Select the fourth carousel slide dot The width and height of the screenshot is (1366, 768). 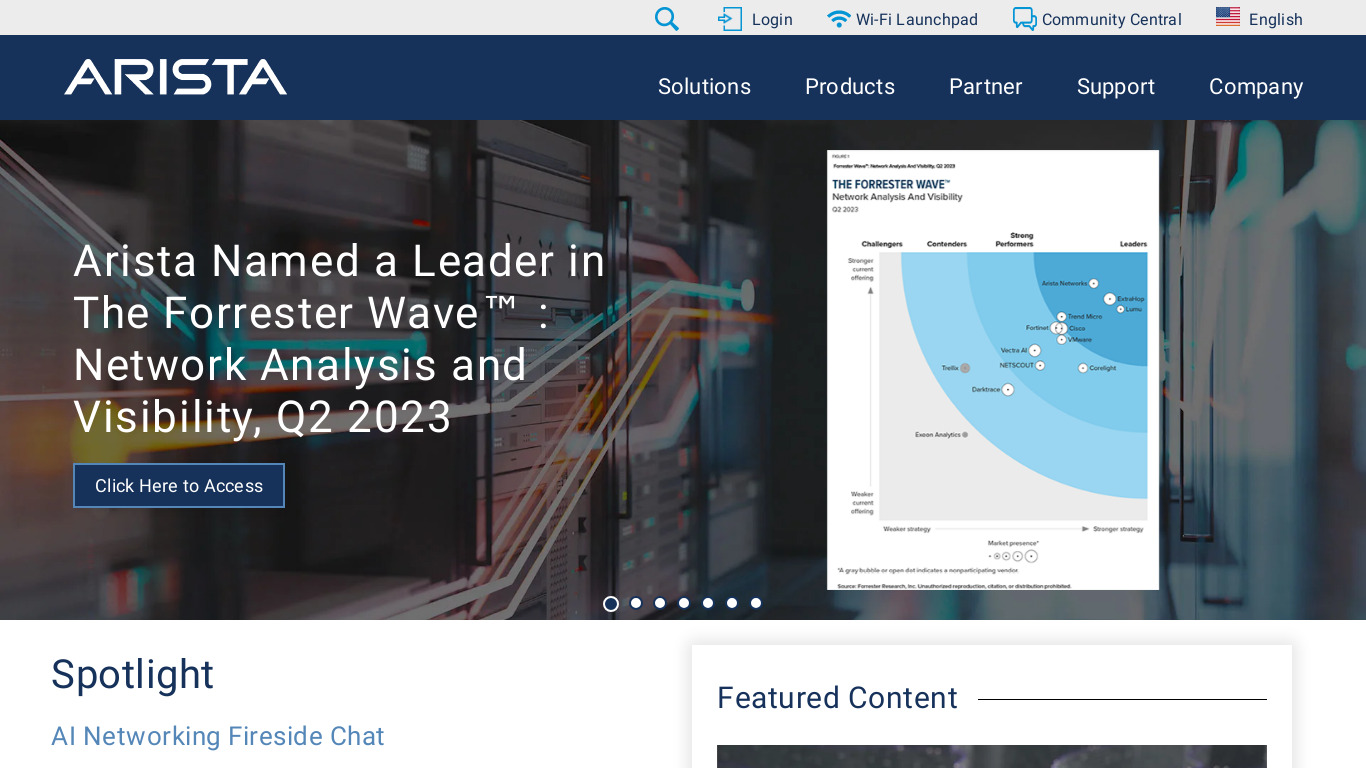[684, 603]
